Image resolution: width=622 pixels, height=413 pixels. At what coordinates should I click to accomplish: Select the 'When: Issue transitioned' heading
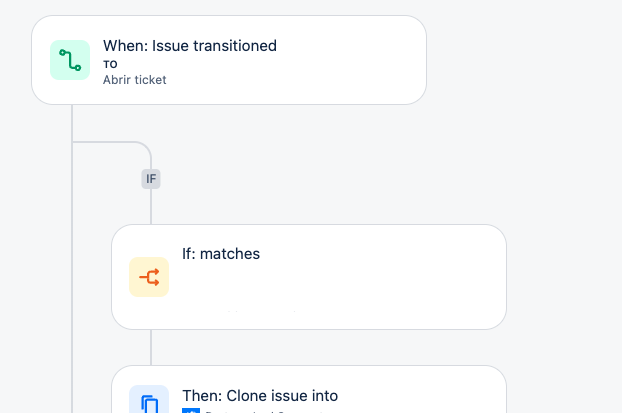tap(190, 46)
